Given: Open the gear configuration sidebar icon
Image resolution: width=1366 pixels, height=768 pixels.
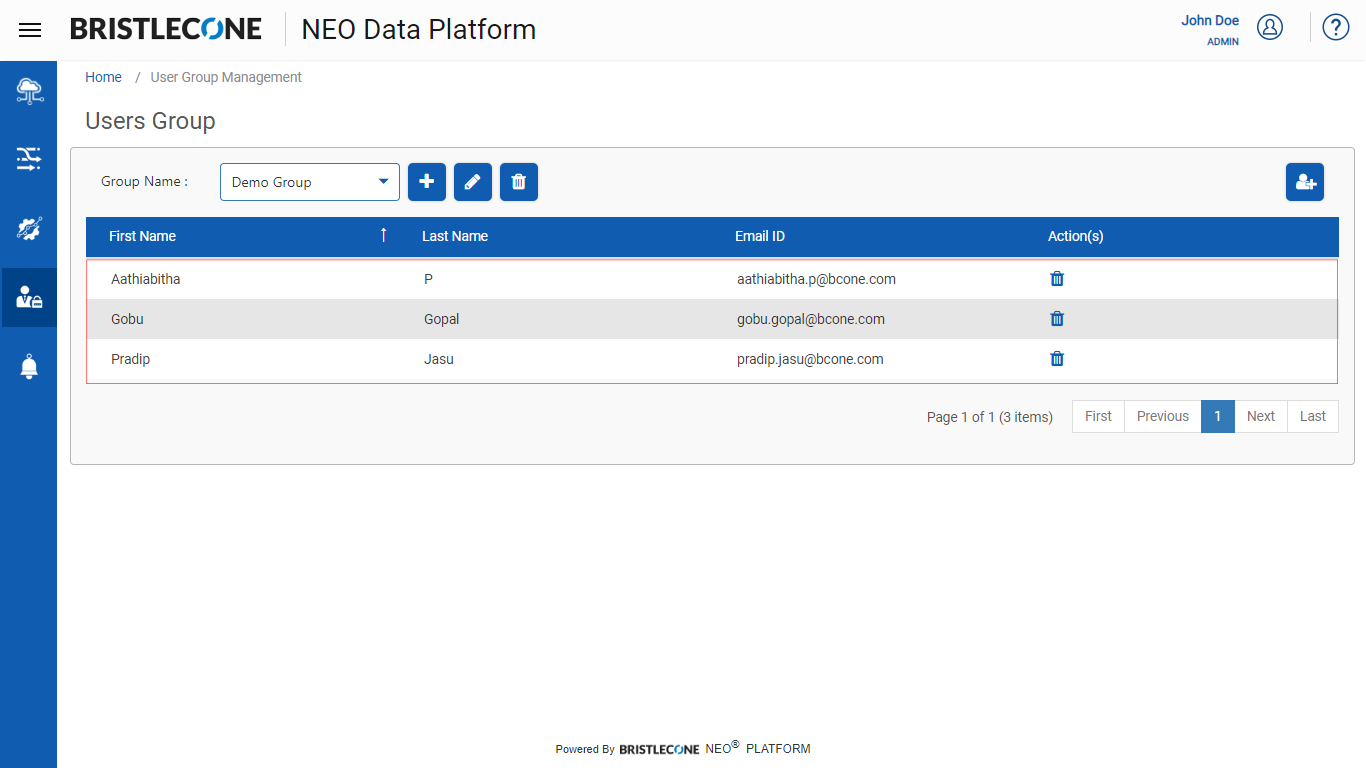Looking at the screenshot, I should [29, 228].
